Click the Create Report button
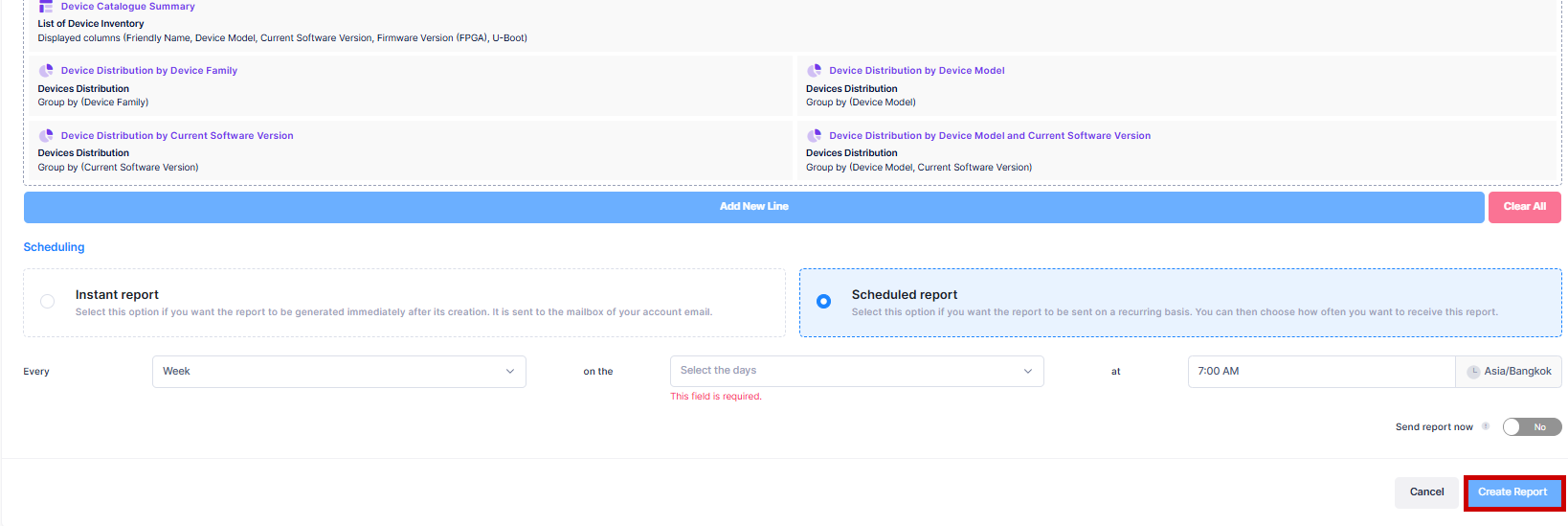The height and width of the screenshot is (526, 1568). (x=1512, y=492)
